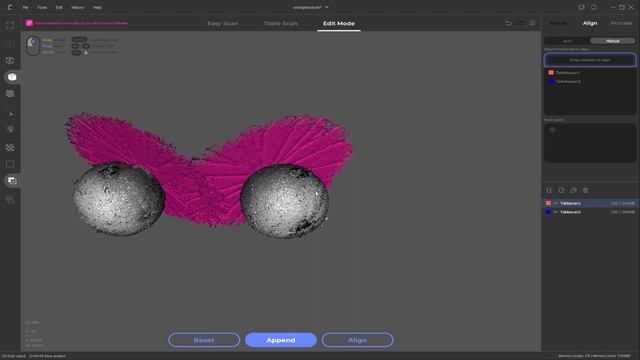Click the mouse controls hint graphic in the viewport
This screenshot has width=640, height=360.
point(33,46)
